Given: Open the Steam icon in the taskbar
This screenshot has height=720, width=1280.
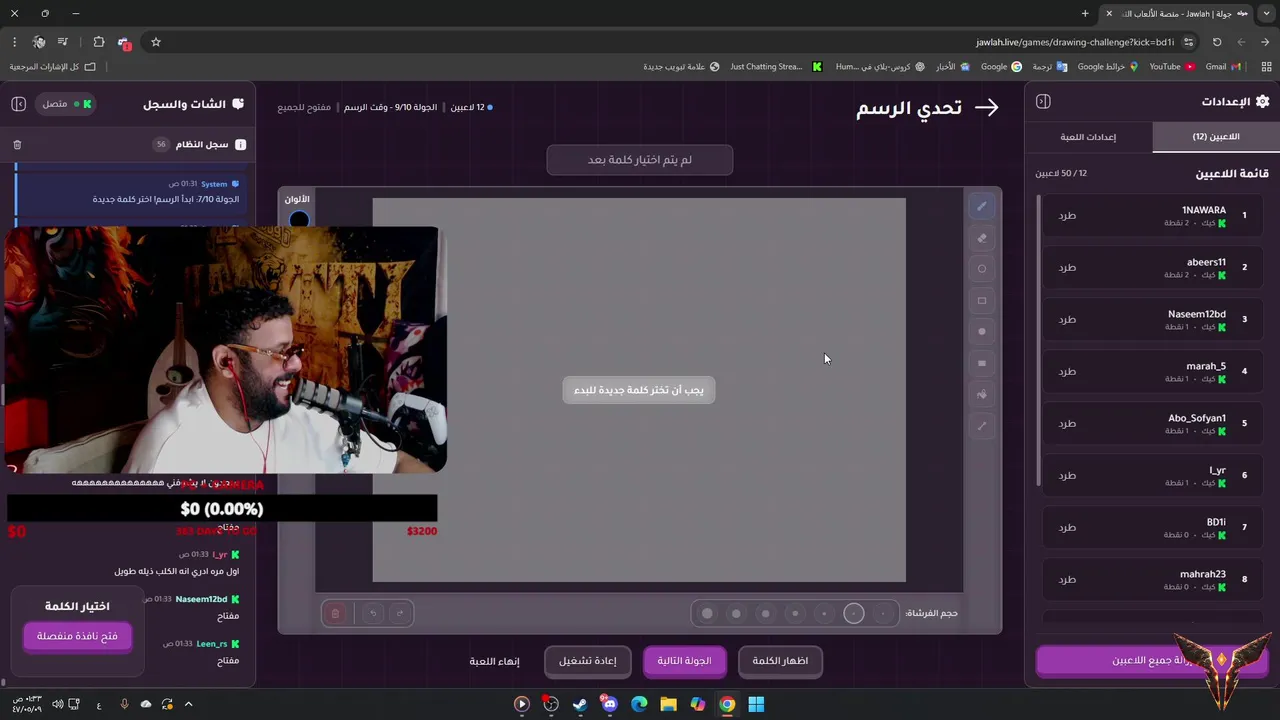Looking at the screenshot, I should [x=580, y=704].
